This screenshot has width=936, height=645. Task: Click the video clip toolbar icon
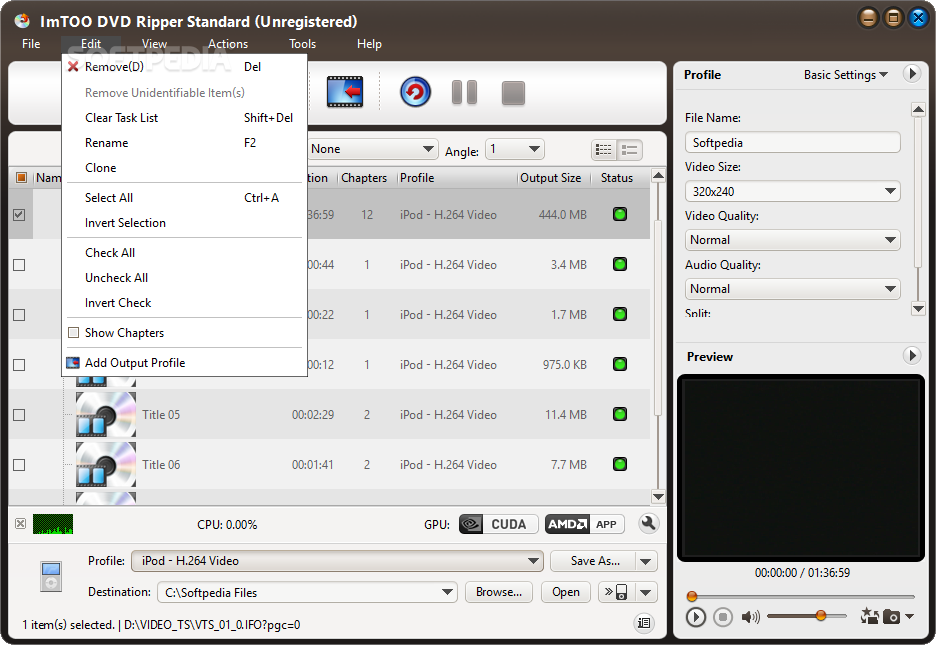(x=344, y=92)
